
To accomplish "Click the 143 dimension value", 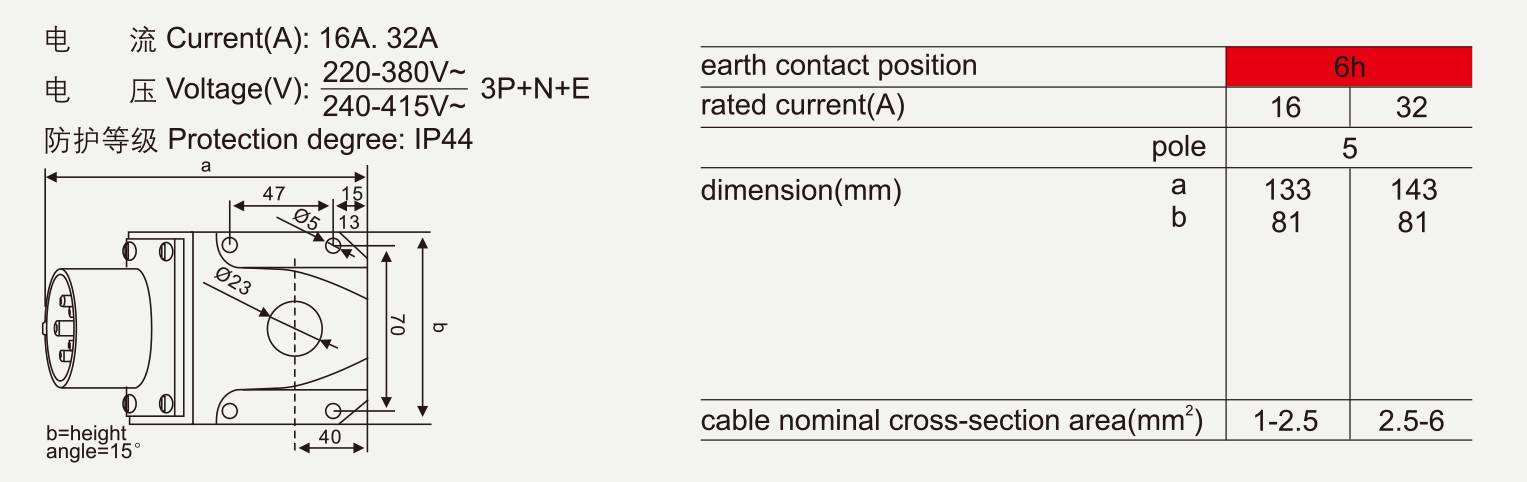I will click(x=1412, y=189).
